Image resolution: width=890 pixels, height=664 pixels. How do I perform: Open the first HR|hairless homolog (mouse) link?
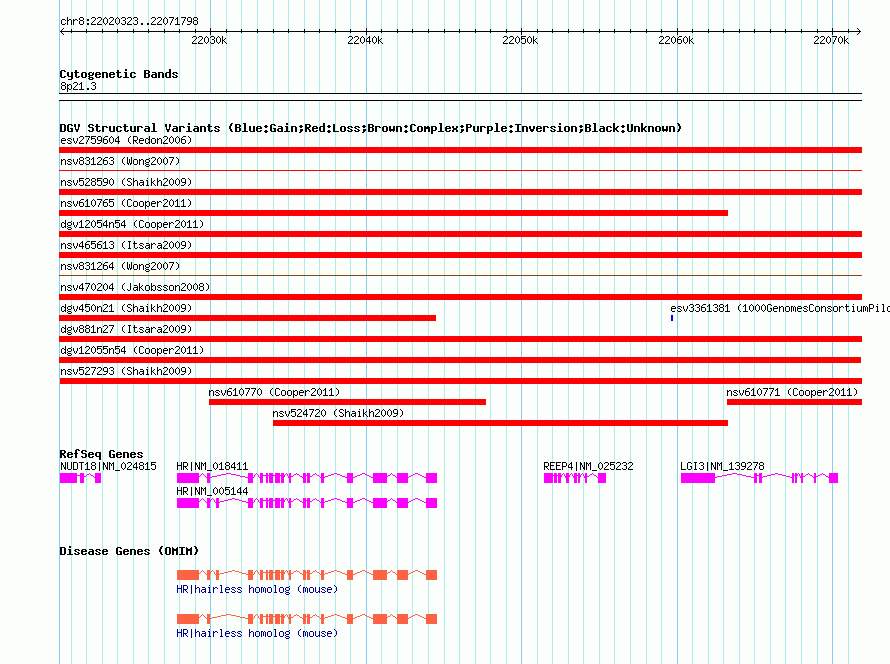[257, 590]
